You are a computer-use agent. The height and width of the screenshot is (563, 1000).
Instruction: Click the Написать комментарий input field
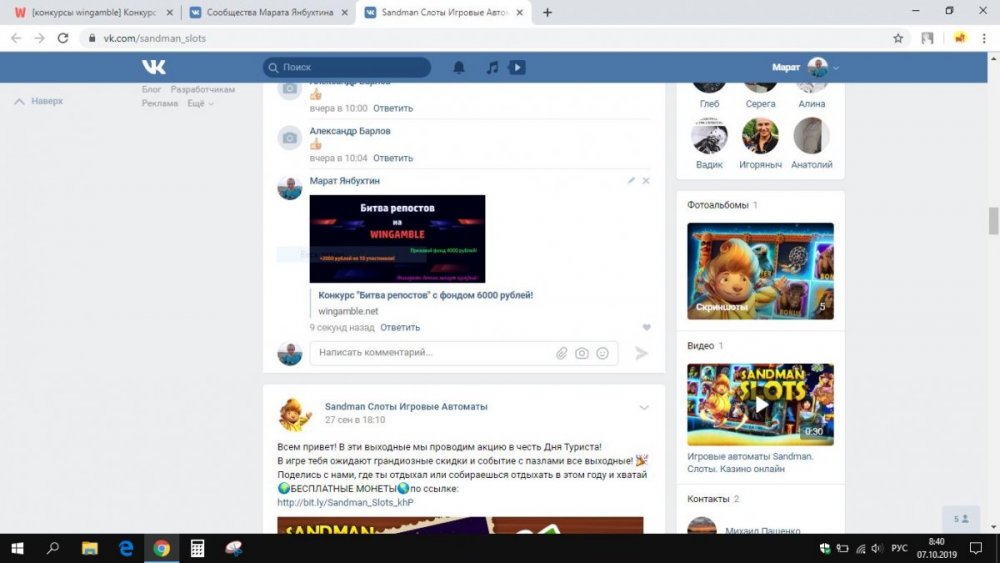point(430,353)
